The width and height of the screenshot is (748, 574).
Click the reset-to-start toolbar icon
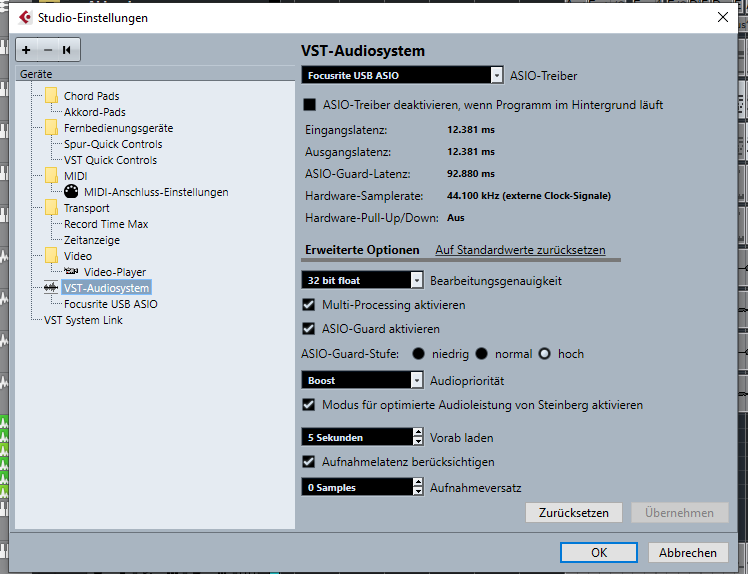tap(67, 50)
